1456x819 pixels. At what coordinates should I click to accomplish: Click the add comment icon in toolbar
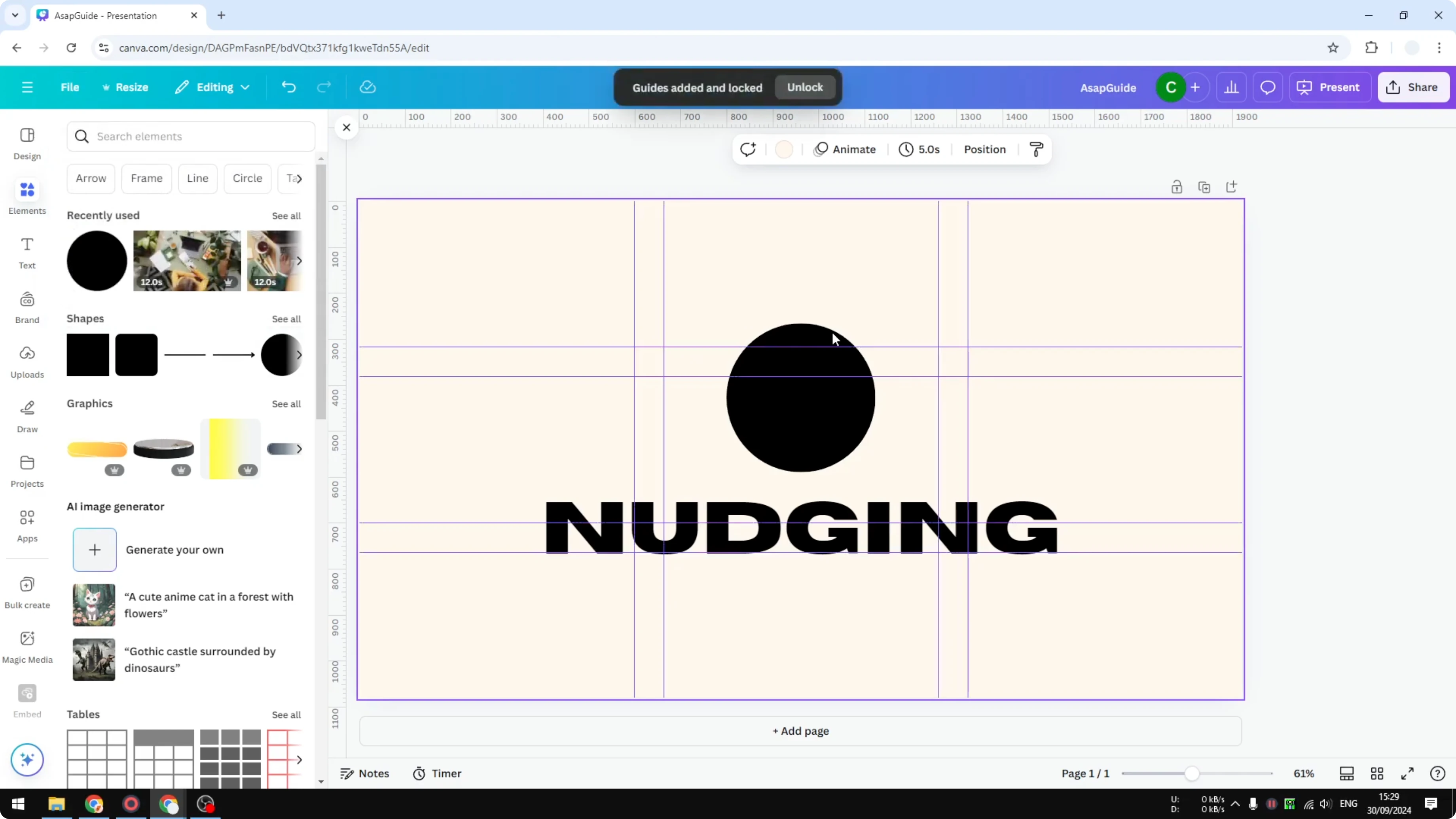(748, 149)
